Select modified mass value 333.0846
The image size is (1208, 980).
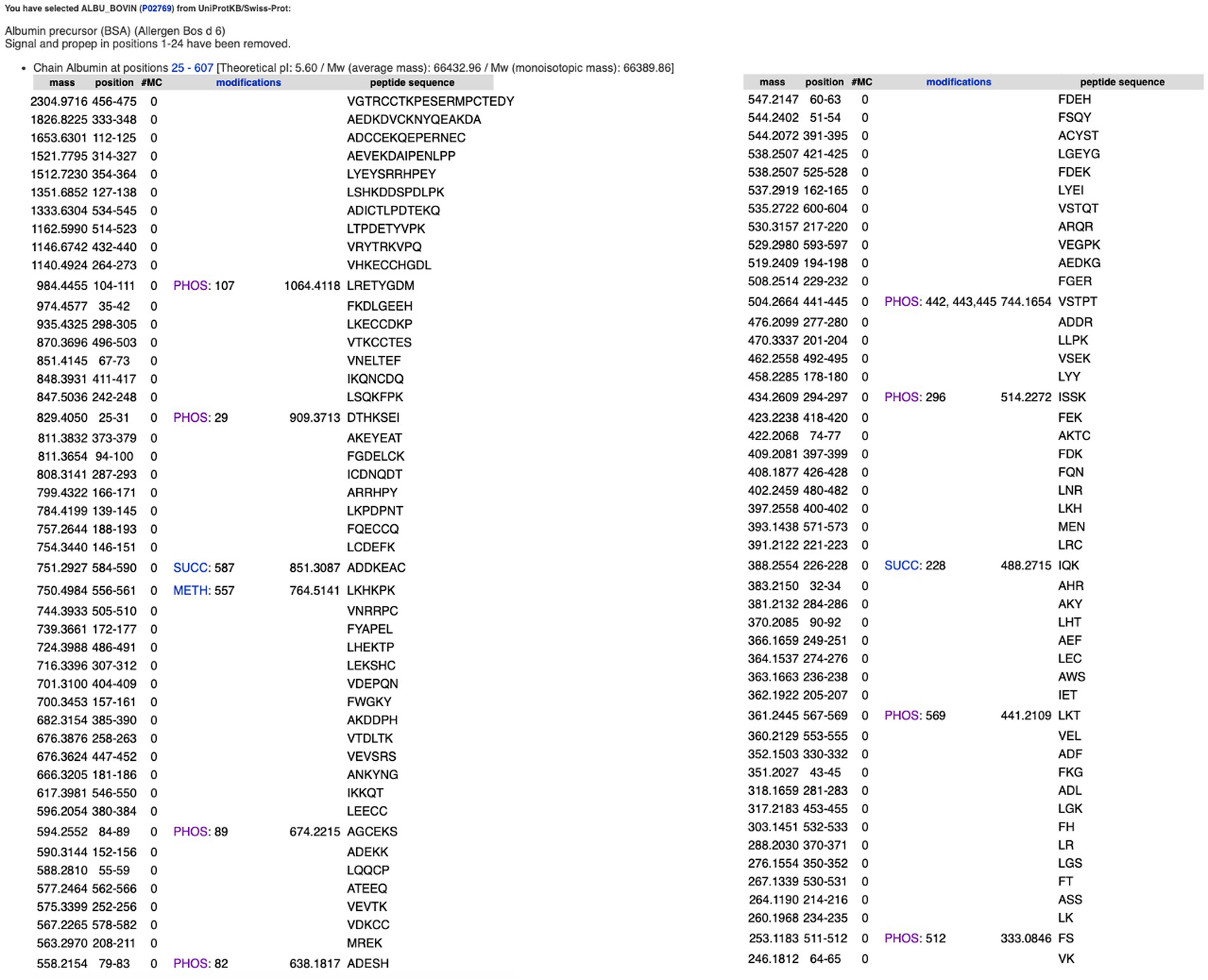tap(1026, 938)
